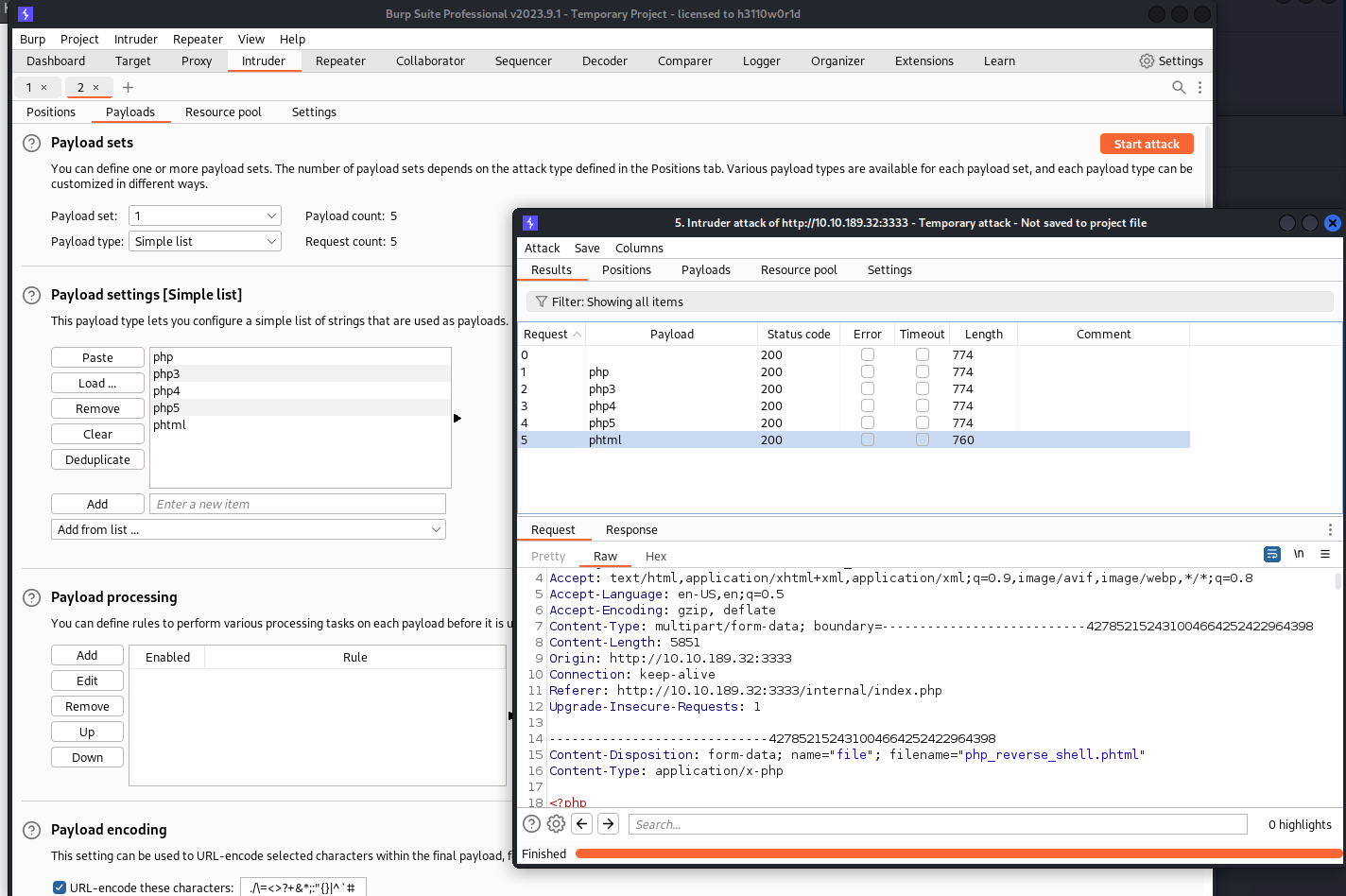Toggle Error checkbox for request 0
This screenshot has height=896, width=1346.
coord(868,354)
